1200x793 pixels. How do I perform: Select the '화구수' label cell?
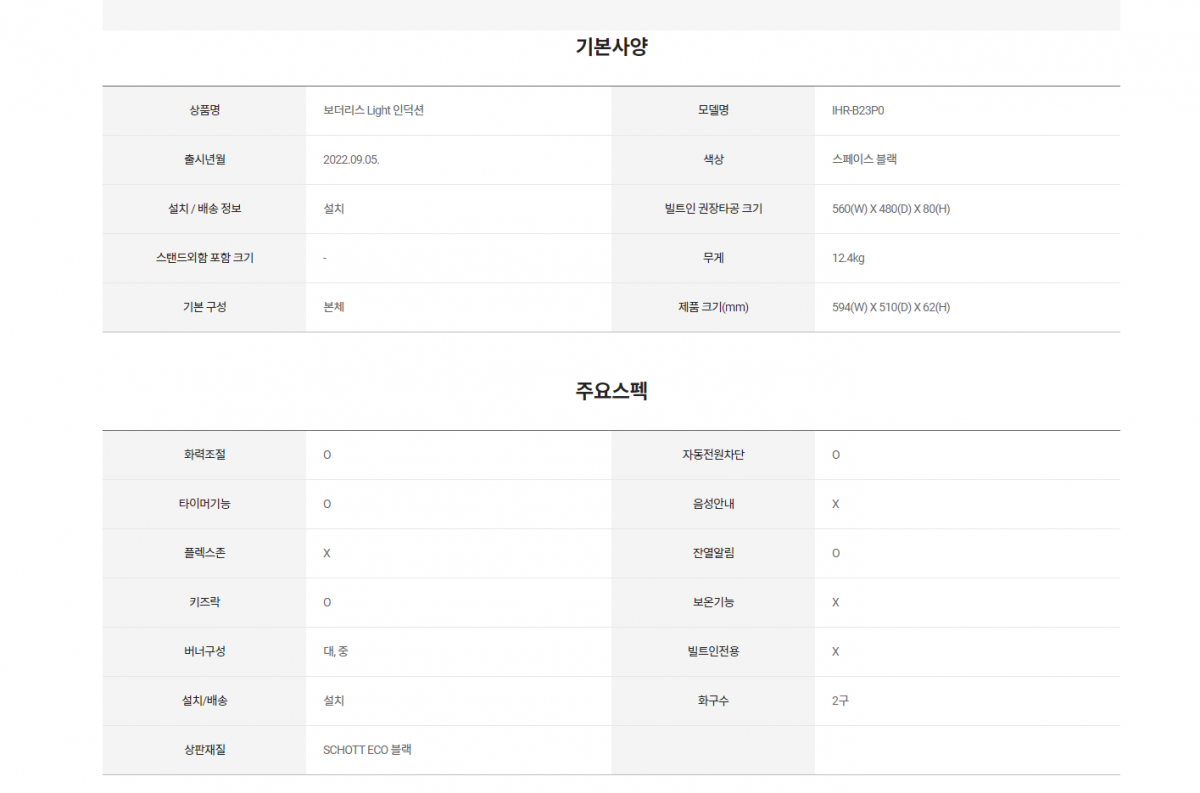pyautogui.click(x=713, y=701)
